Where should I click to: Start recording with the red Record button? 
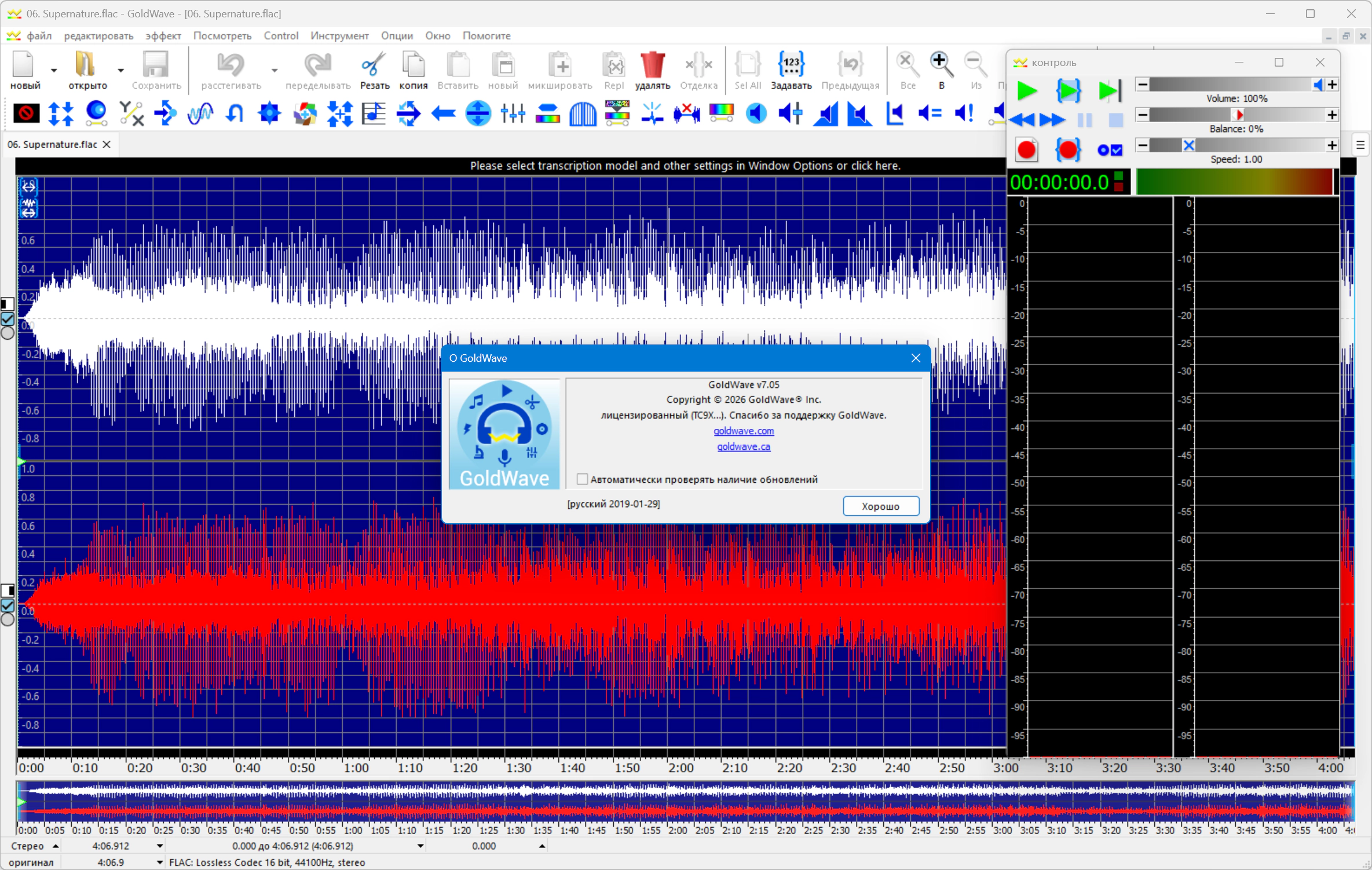pos(1027,150)
